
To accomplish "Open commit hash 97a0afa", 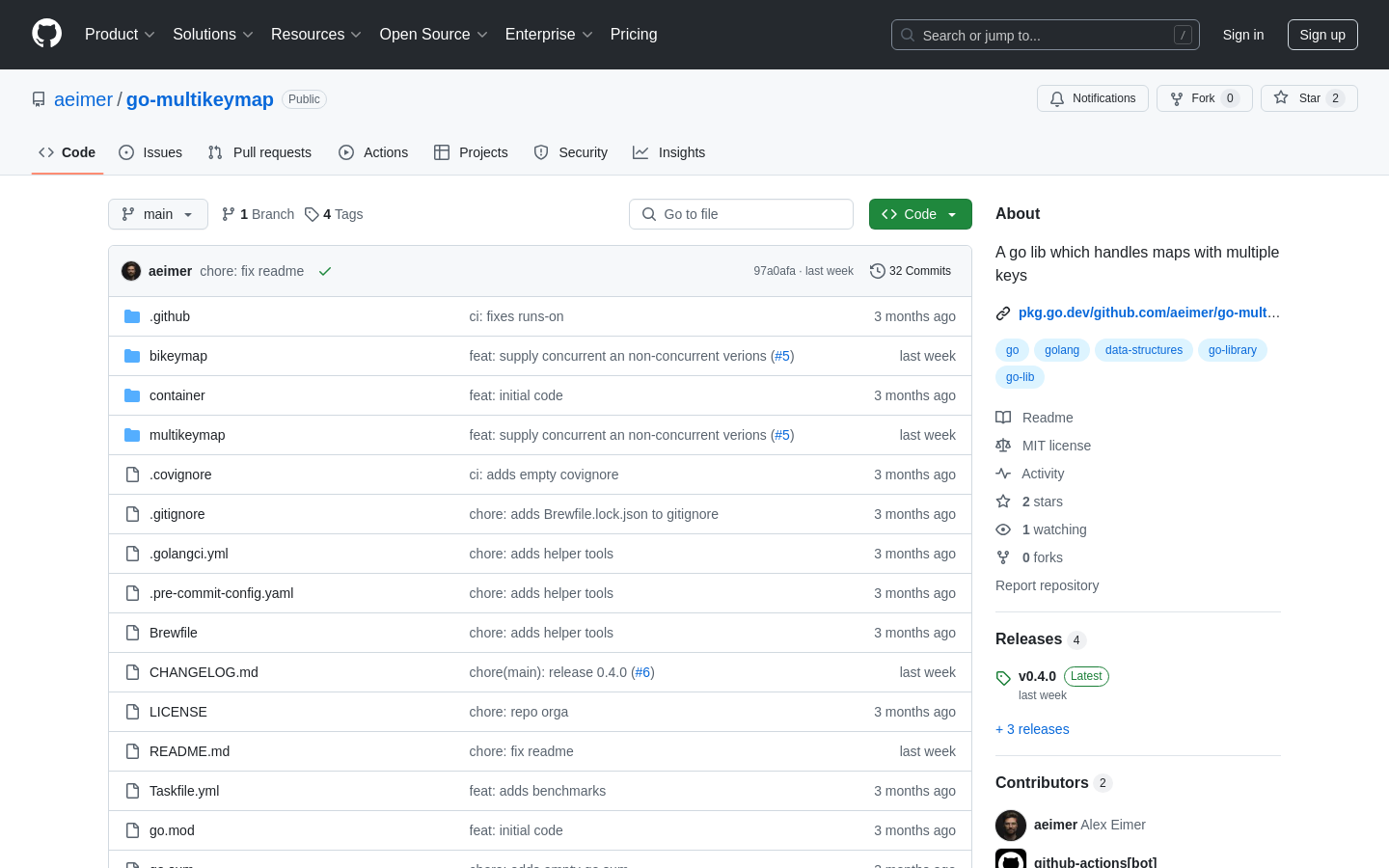I will [x=775, y=271].
